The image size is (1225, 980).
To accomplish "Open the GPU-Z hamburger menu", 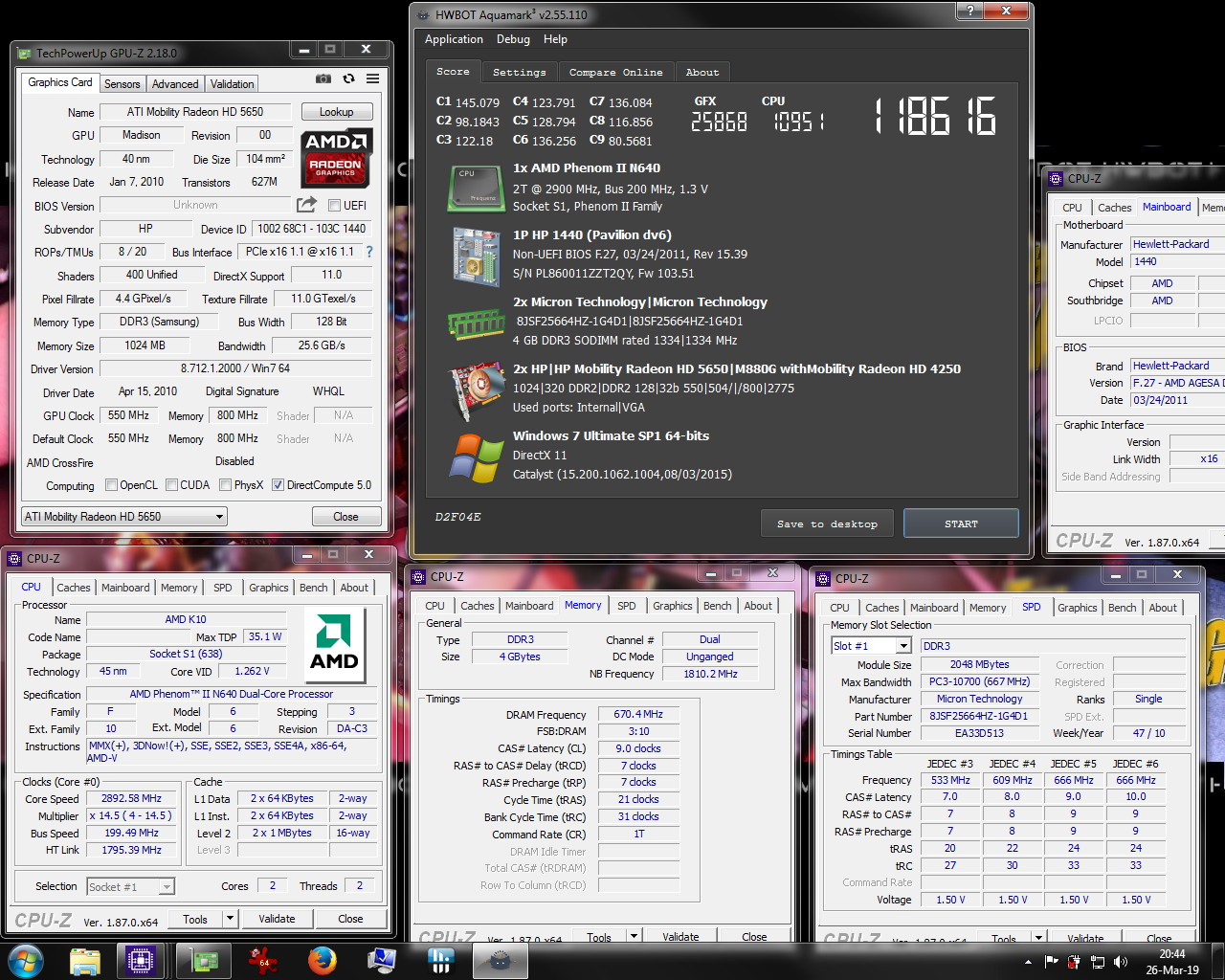I will point(372,78).
